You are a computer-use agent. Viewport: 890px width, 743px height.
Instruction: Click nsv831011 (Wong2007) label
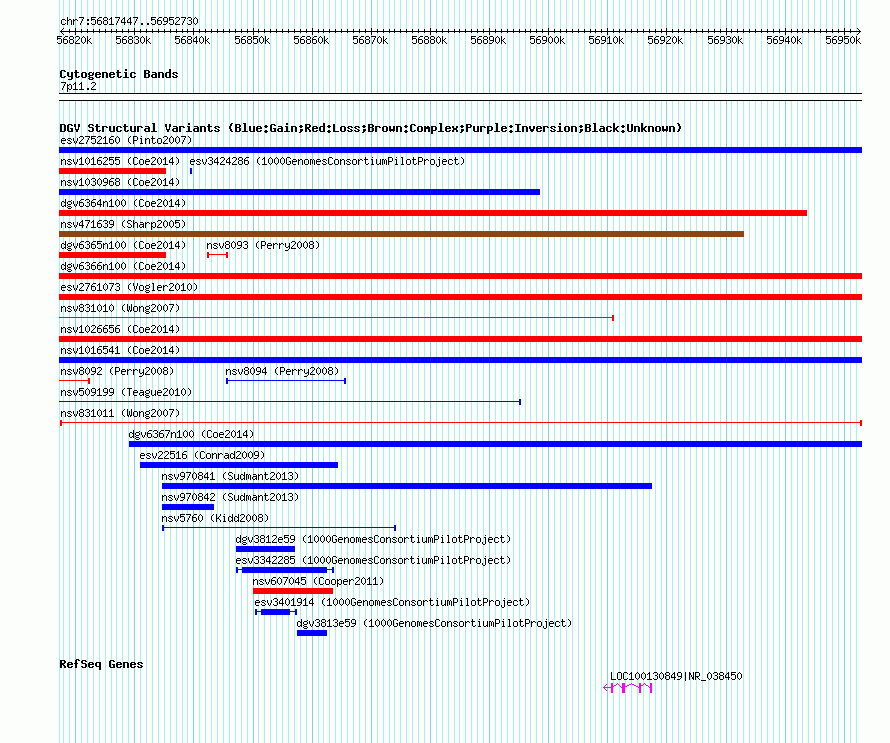pos(120,413)
